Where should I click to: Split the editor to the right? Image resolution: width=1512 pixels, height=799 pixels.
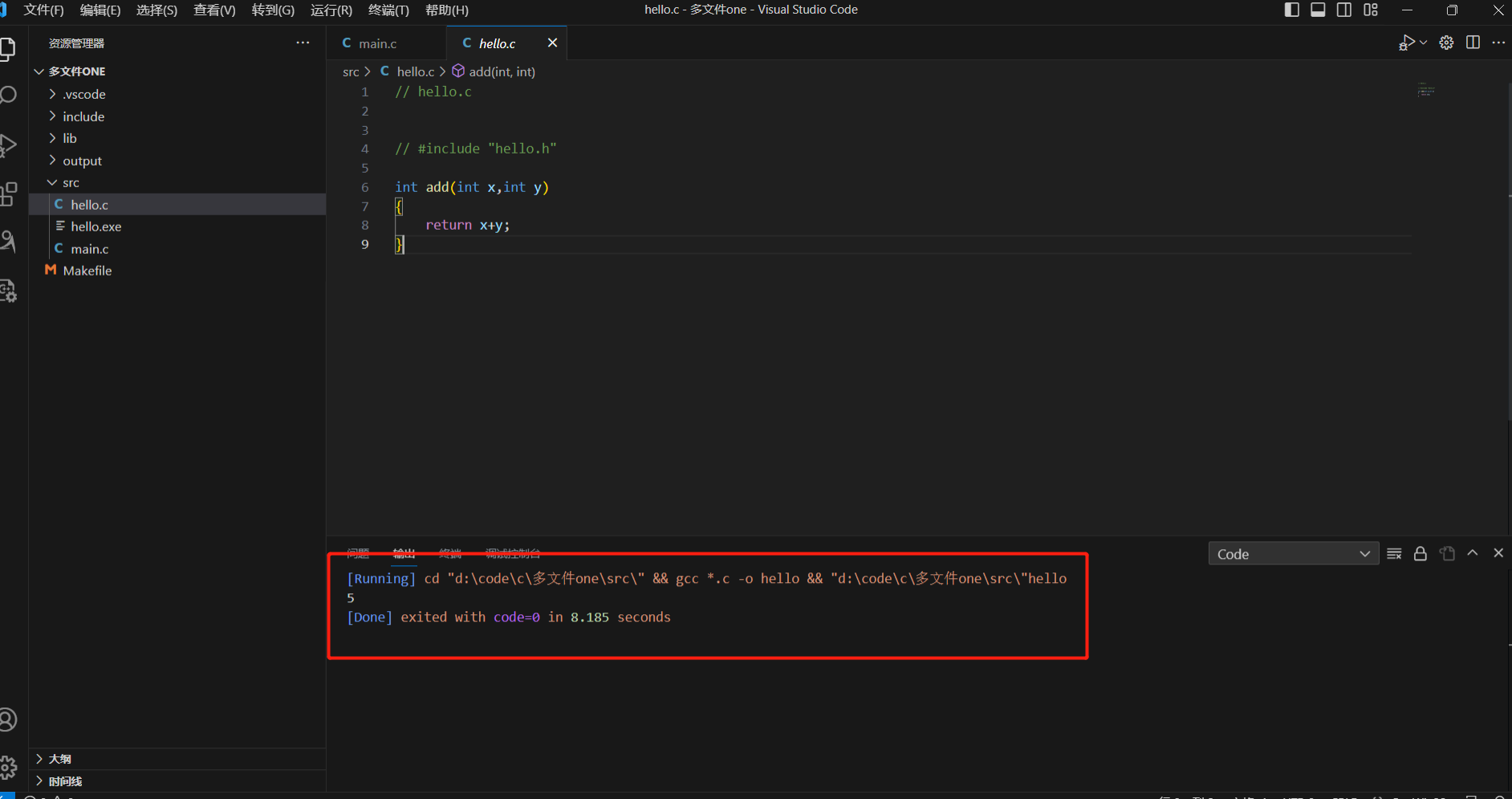[1473, 43]
